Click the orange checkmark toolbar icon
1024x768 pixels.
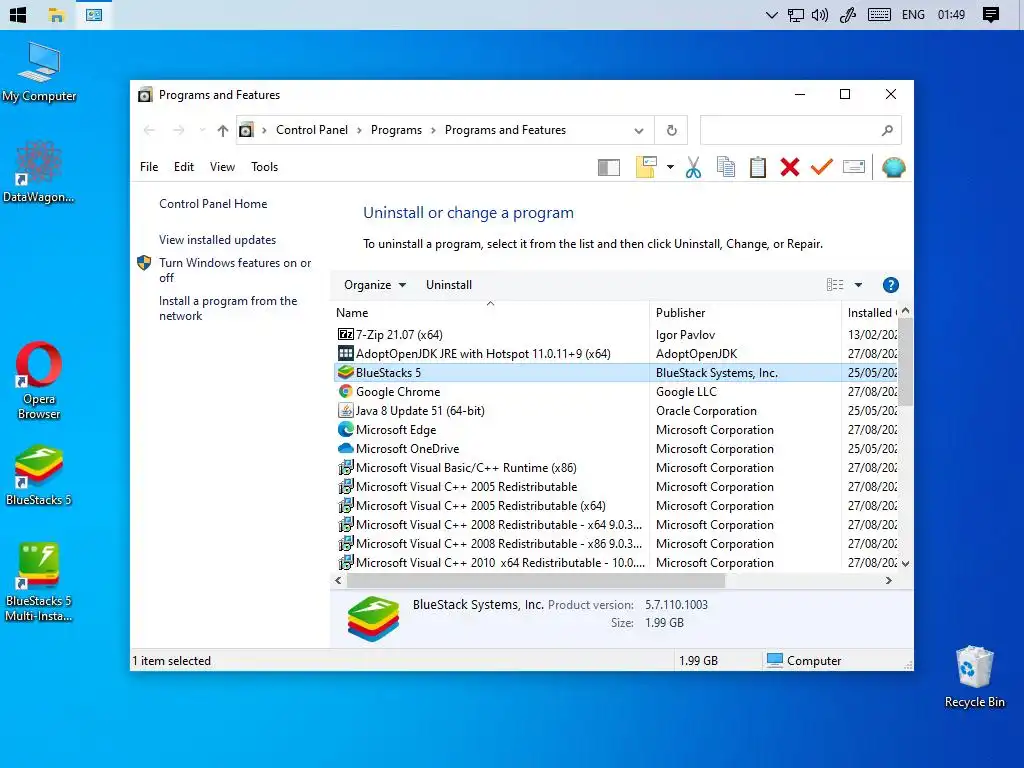point(822,167)
